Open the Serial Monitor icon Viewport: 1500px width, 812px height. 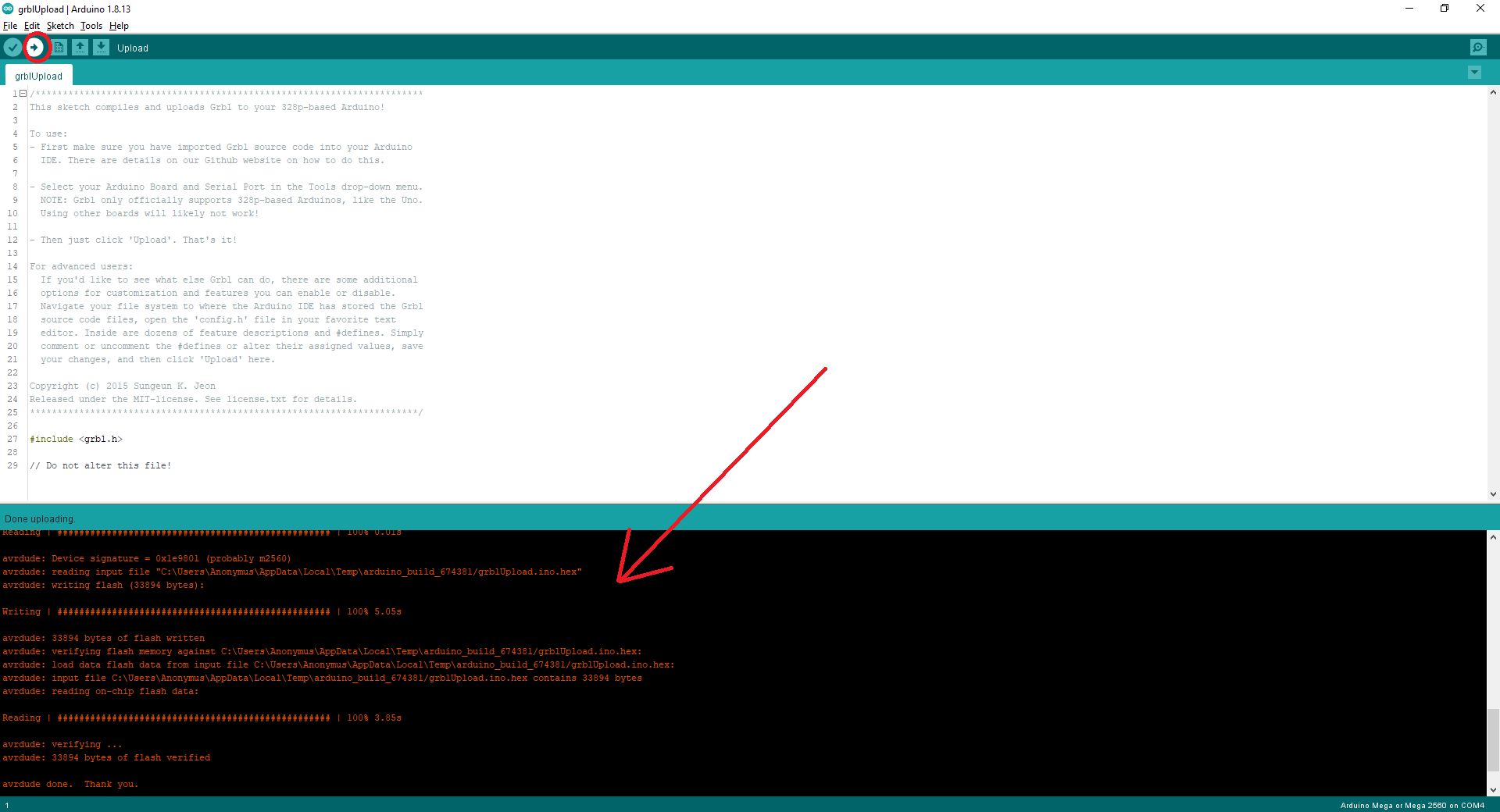click(x=1478, y=48)
